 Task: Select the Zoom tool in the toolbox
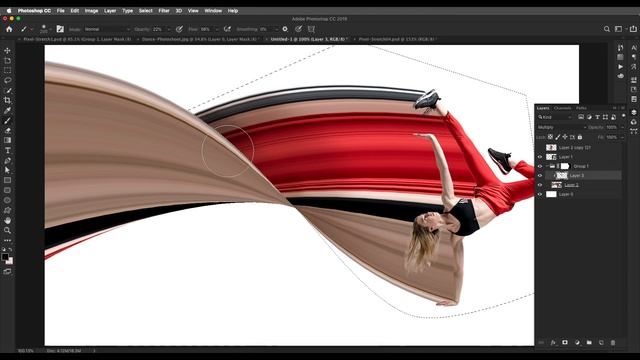(x=7, y=230)
